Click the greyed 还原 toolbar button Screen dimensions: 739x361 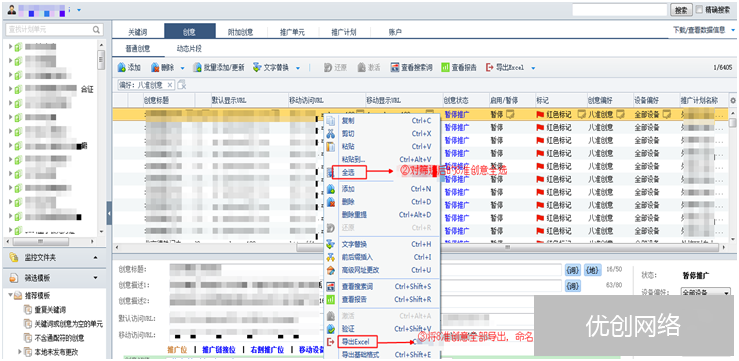(x=336, y=68)
